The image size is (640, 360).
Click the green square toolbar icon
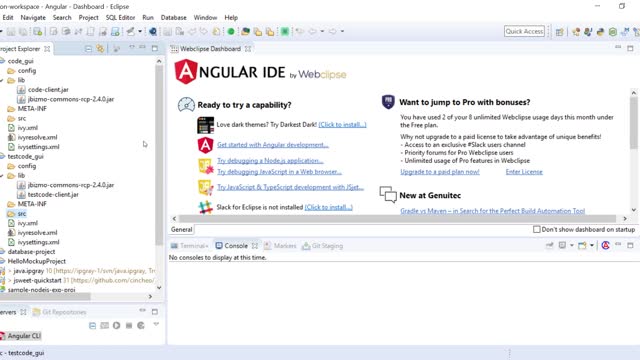[x=285, y=31]
